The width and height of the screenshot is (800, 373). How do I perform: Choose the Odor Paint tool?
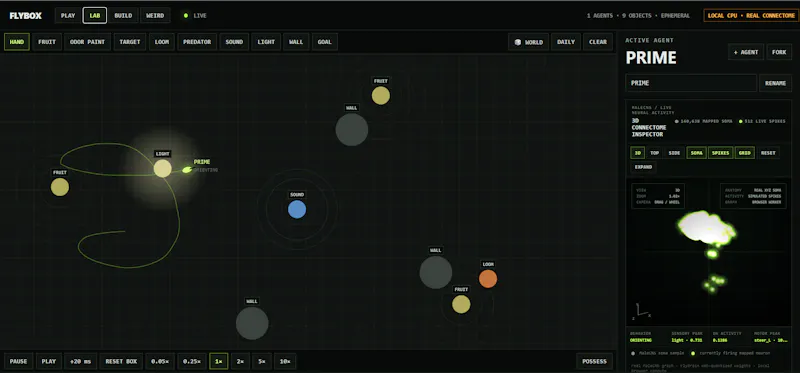pyautogui.click(x=87, y=42)
